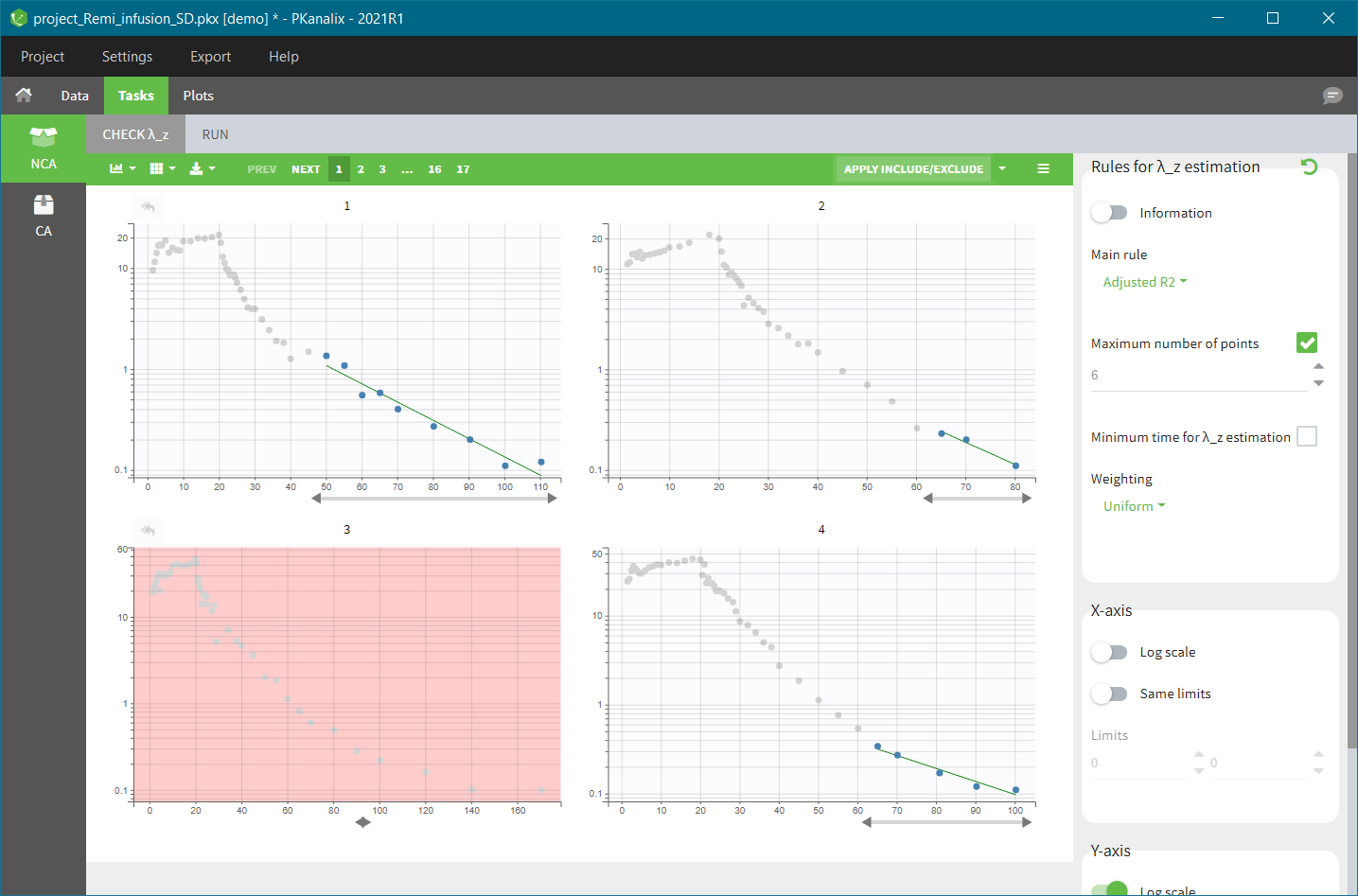Screen dimensions: 1358x896
Task: Go to the NEXT page of plots
Action: coord(305,169)
